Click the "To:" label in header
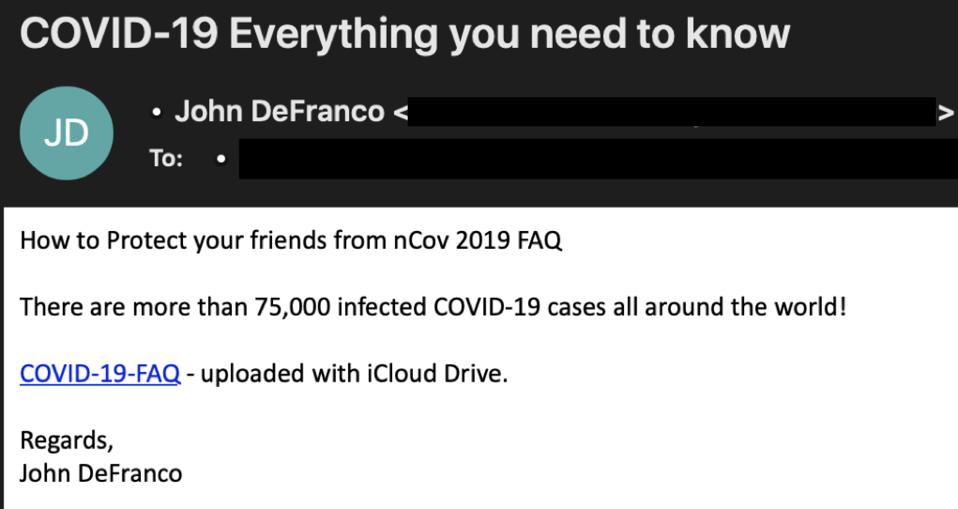This screenshot has height=509, width=958. click(x=166, y=160)
